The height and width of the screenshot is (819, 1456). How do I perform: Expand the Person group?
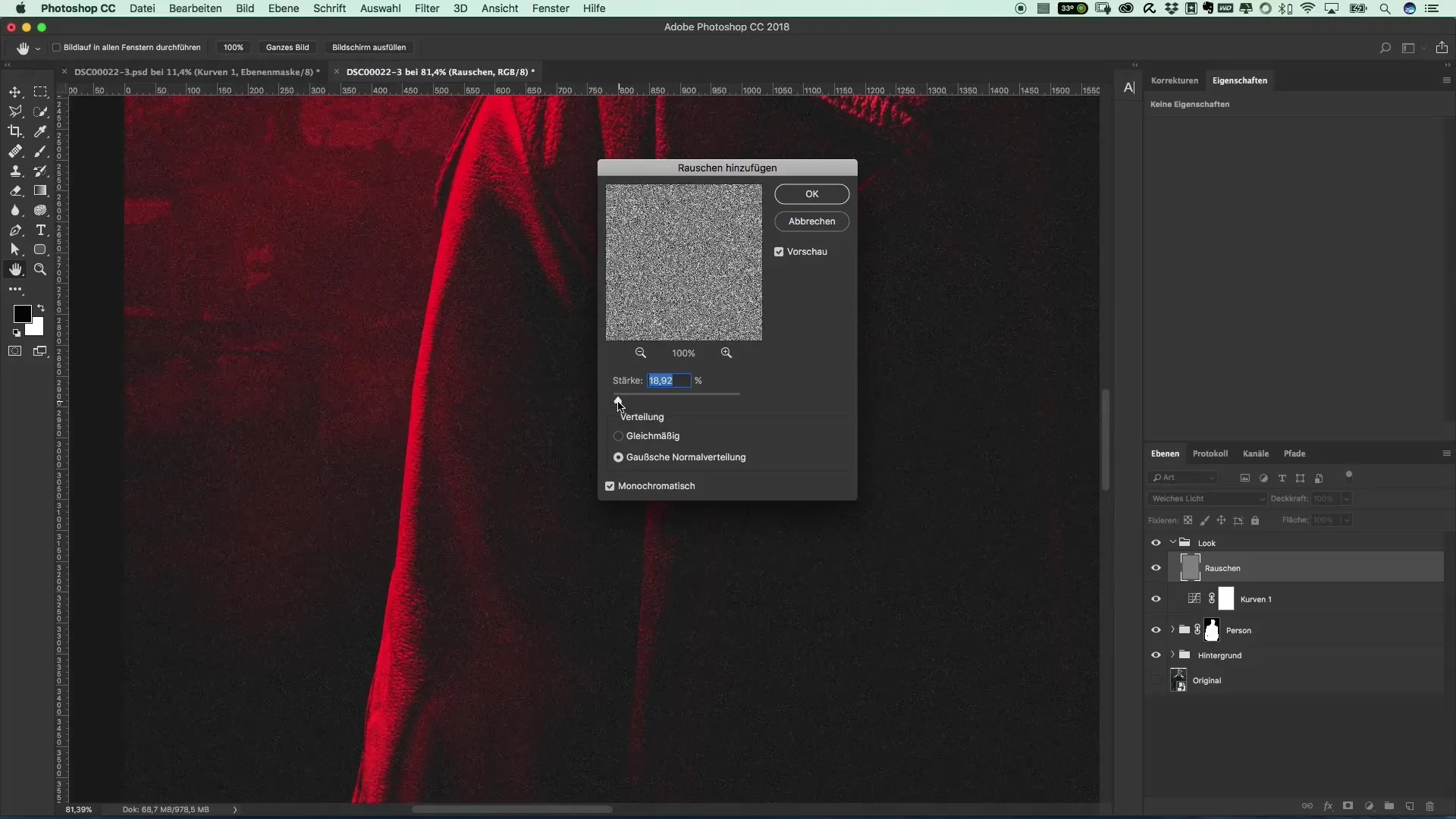pyautogui.click(x=1172, y=629)
